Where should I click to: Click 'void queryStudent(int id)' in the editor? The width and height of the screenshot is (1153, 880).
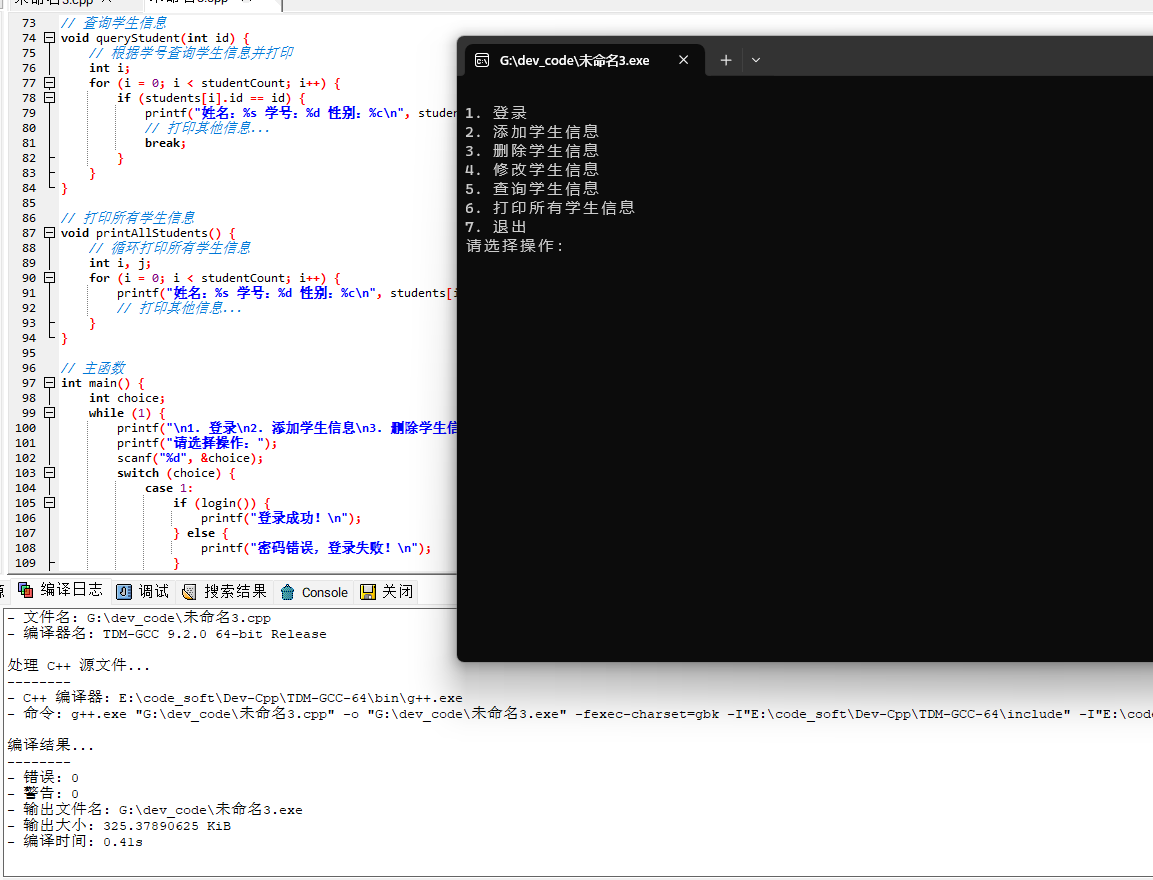(x=148, y=37)
